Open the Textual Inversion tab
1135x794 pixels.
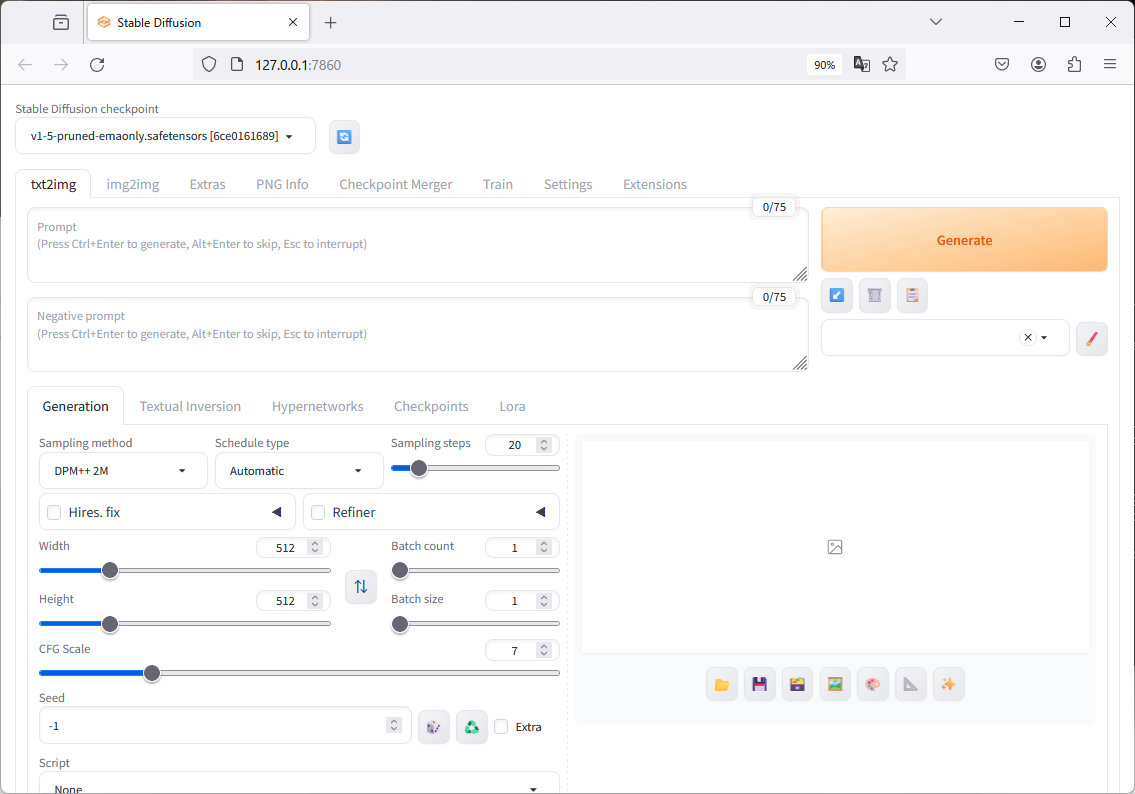pos(190,406)
